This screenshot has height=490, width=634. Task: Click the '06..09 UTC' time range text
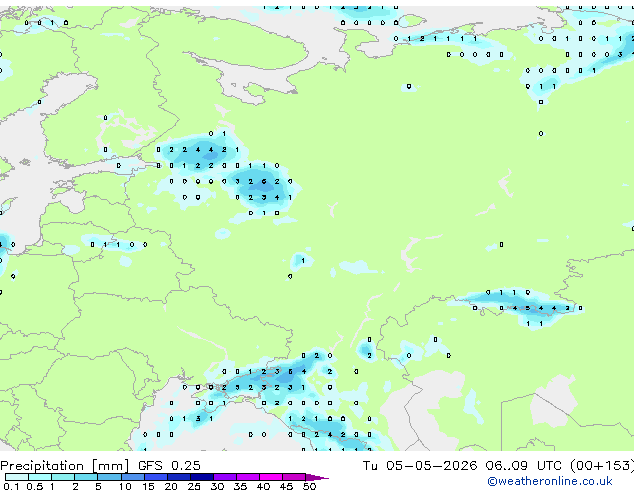524,466
